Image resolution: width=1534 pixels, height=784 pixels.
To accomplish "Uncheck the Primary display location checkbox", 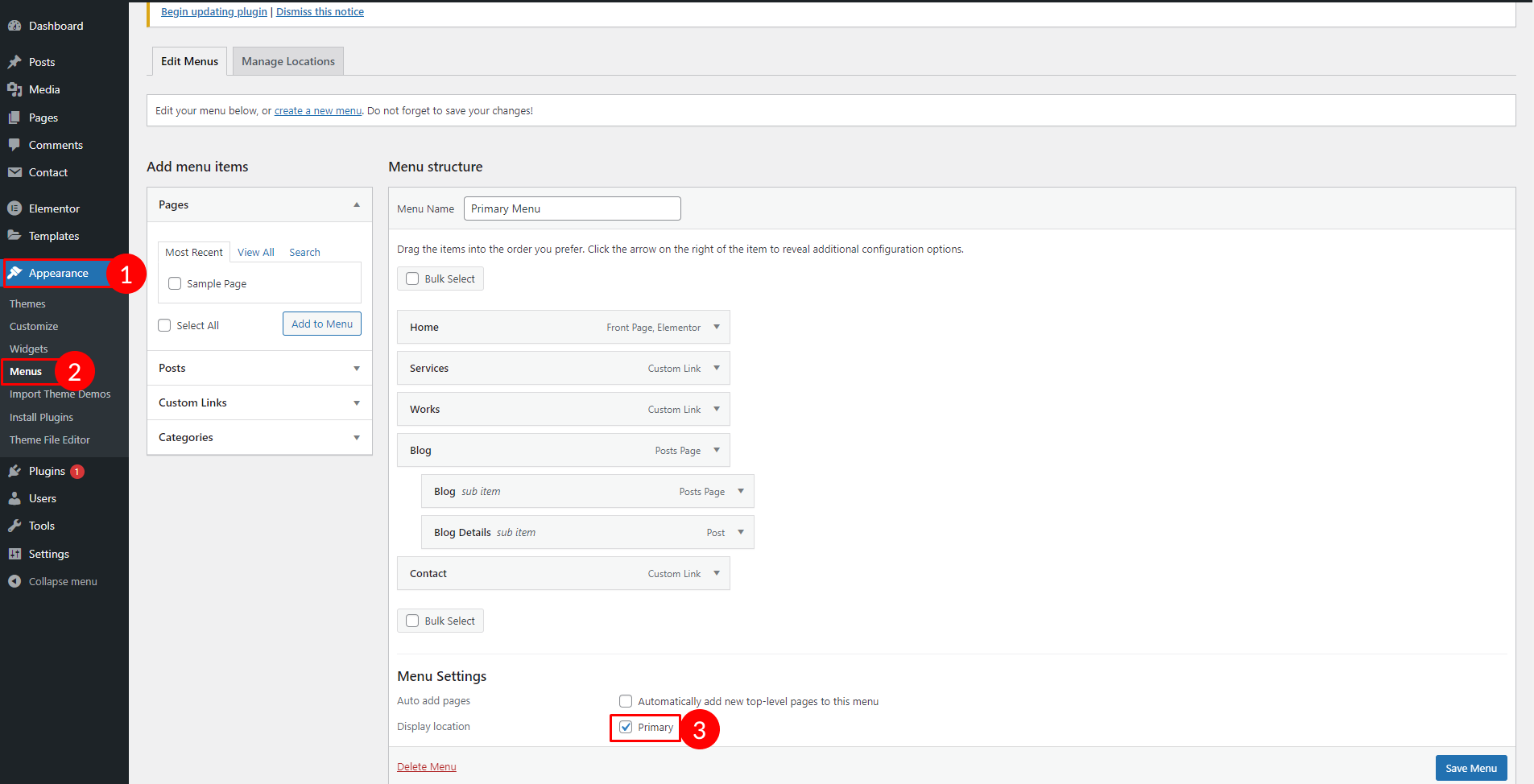I will 626,727.
